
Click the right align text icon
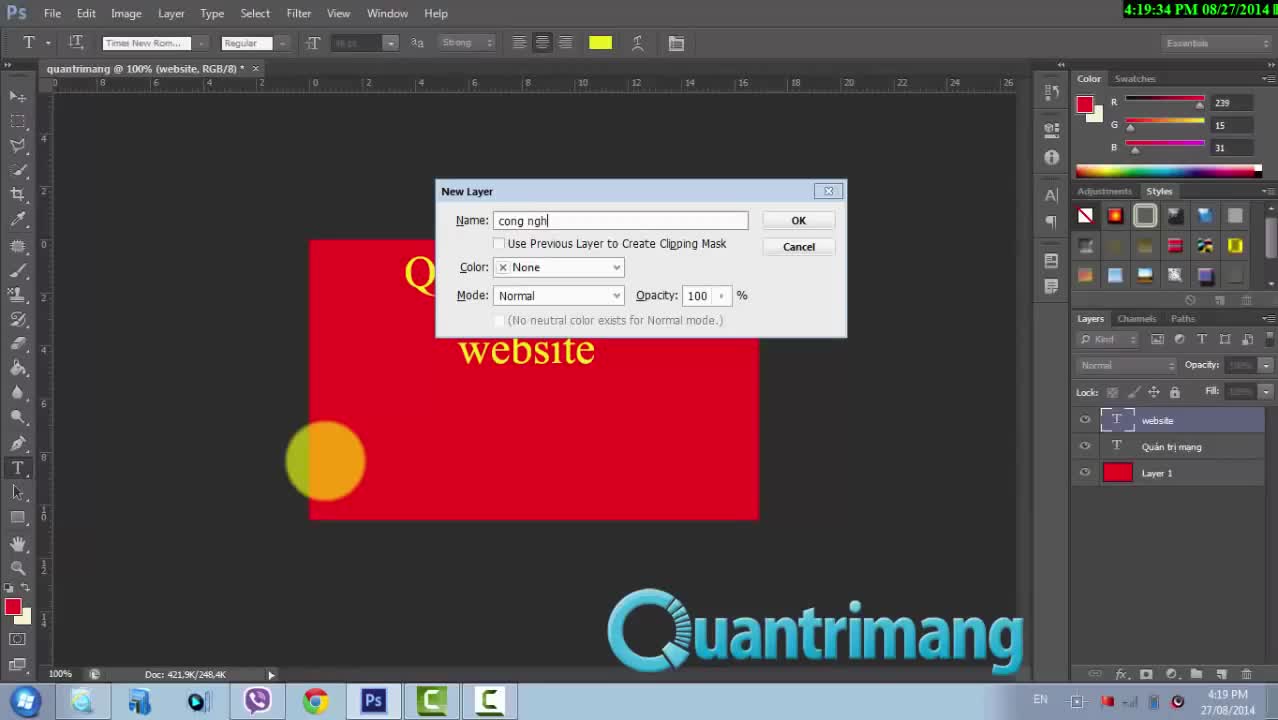point(565,43)
